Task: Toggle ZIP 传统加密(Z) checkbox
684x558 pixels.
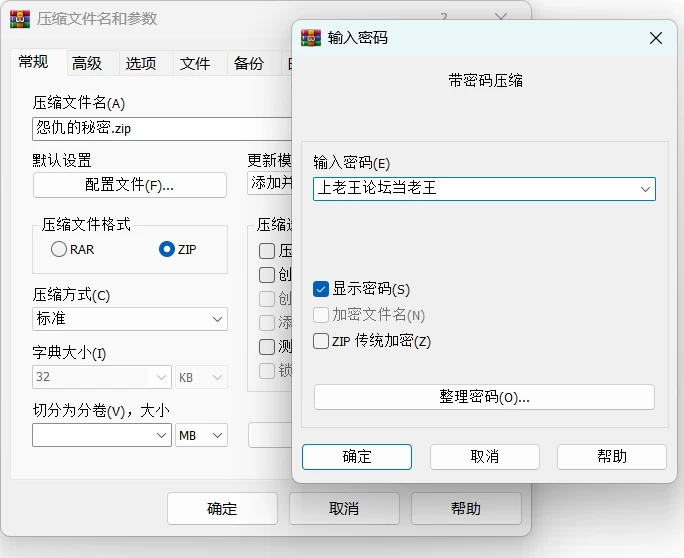Action: (321, 341)
